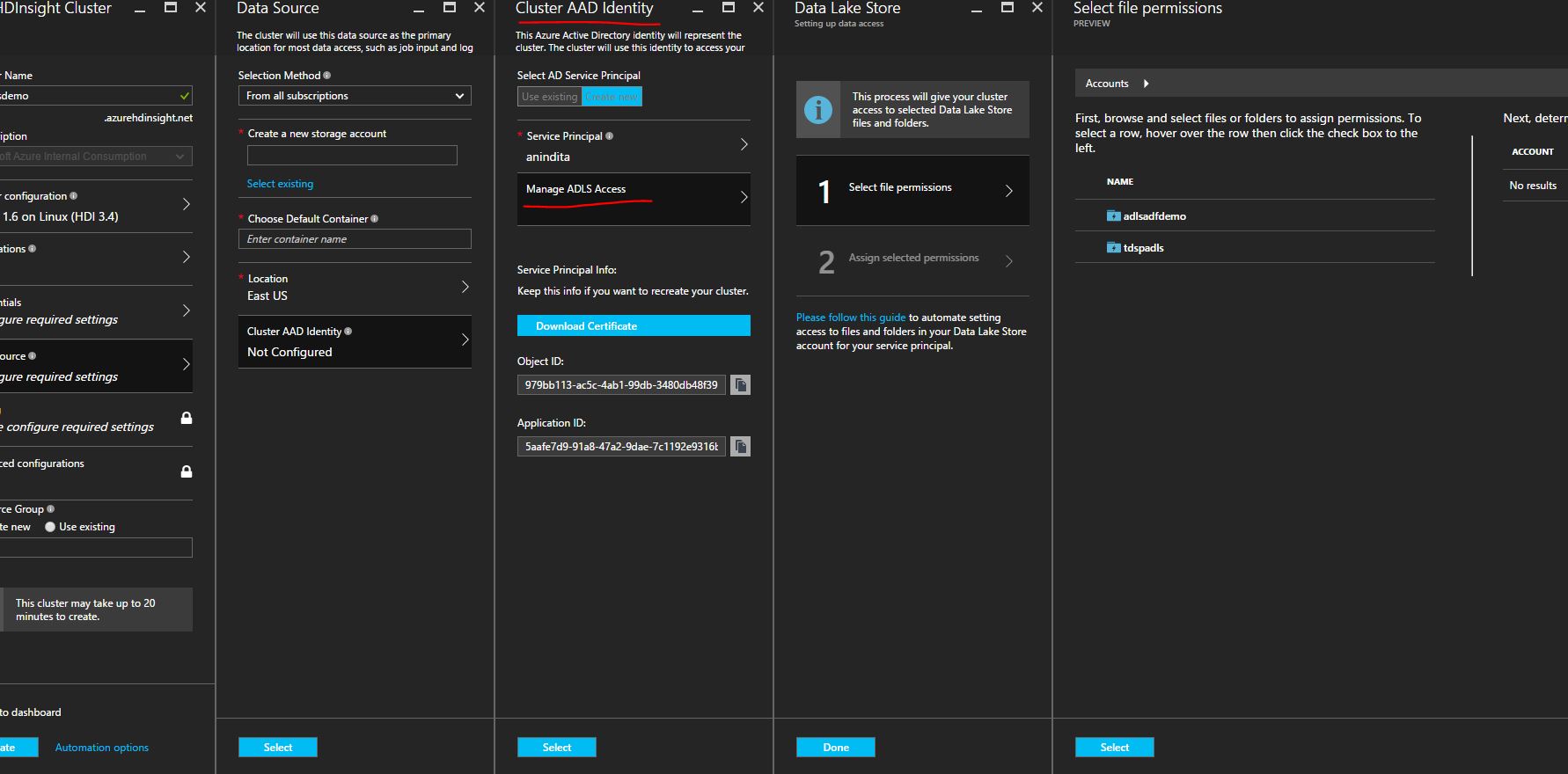Select the adlsadfdemo account row

point(1255,215)
